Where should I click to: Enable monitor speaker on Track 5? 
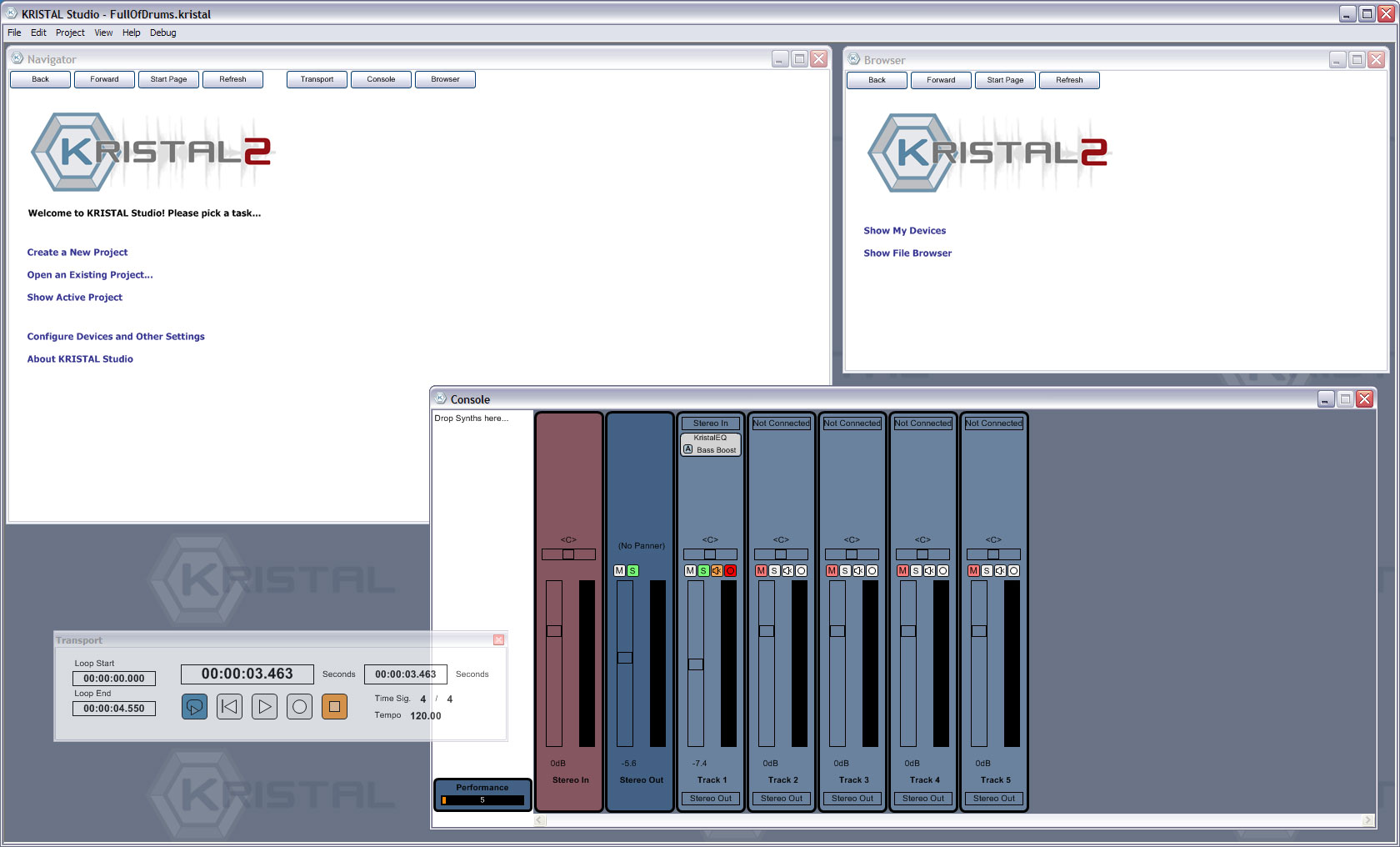pyautogui.click(x=1000, y=571)
